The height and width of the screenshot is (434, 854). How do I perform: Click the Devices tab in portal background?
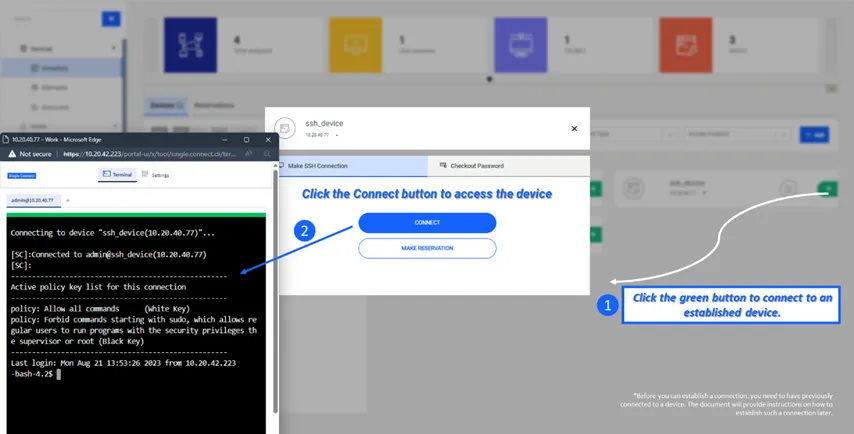click(x=166, y=105)
